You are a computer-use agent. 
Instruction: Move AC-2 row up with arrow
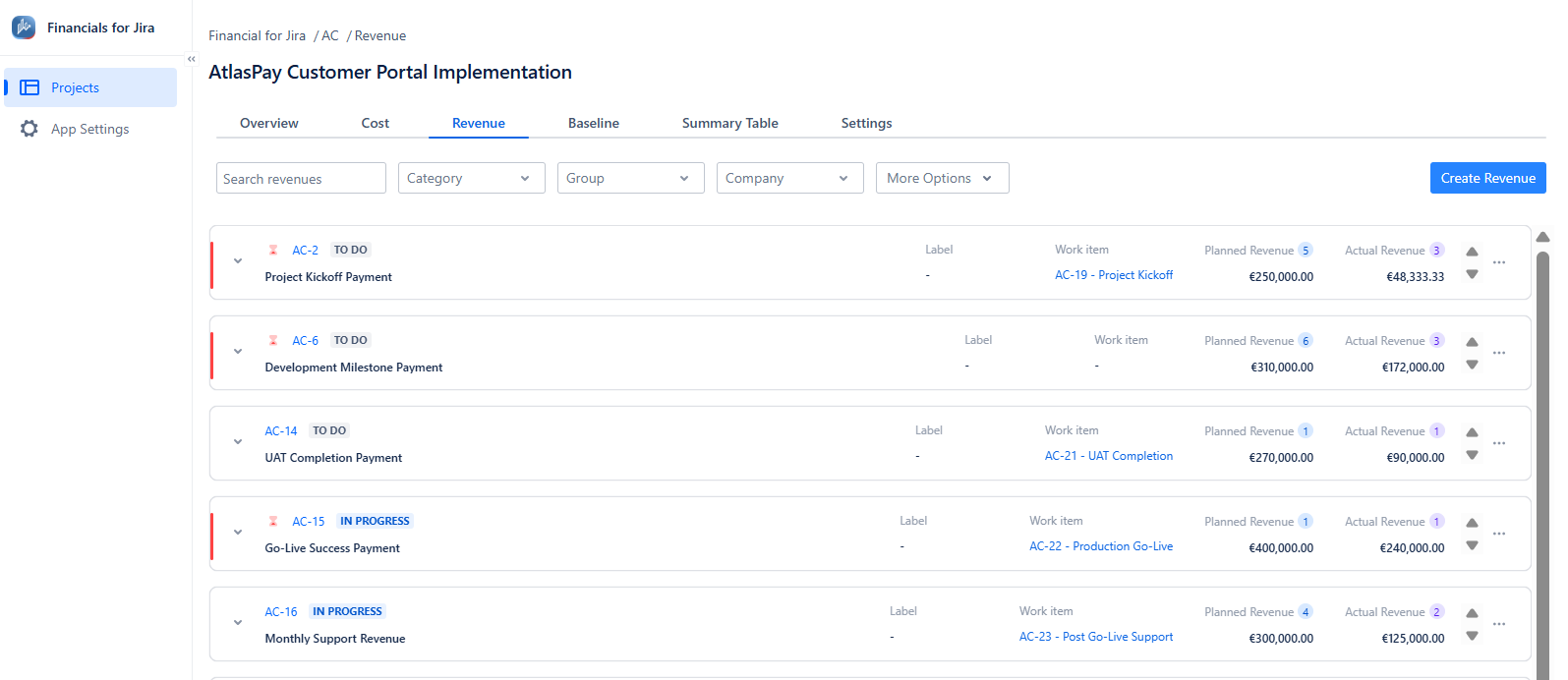(1472, 252)
